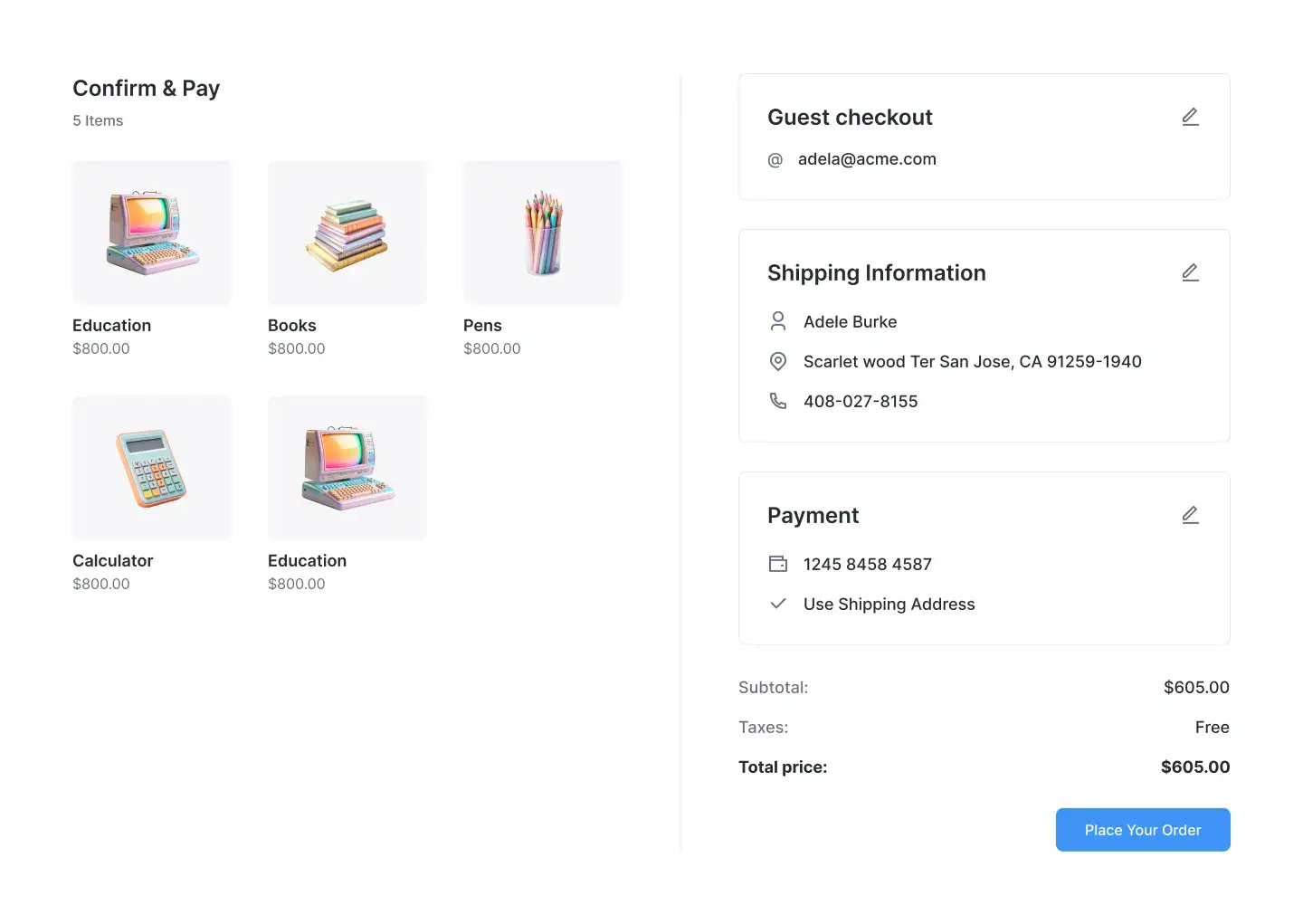Click the Books product title
The width and height of the screenshot is (1303, 924).
coord(292,326)
